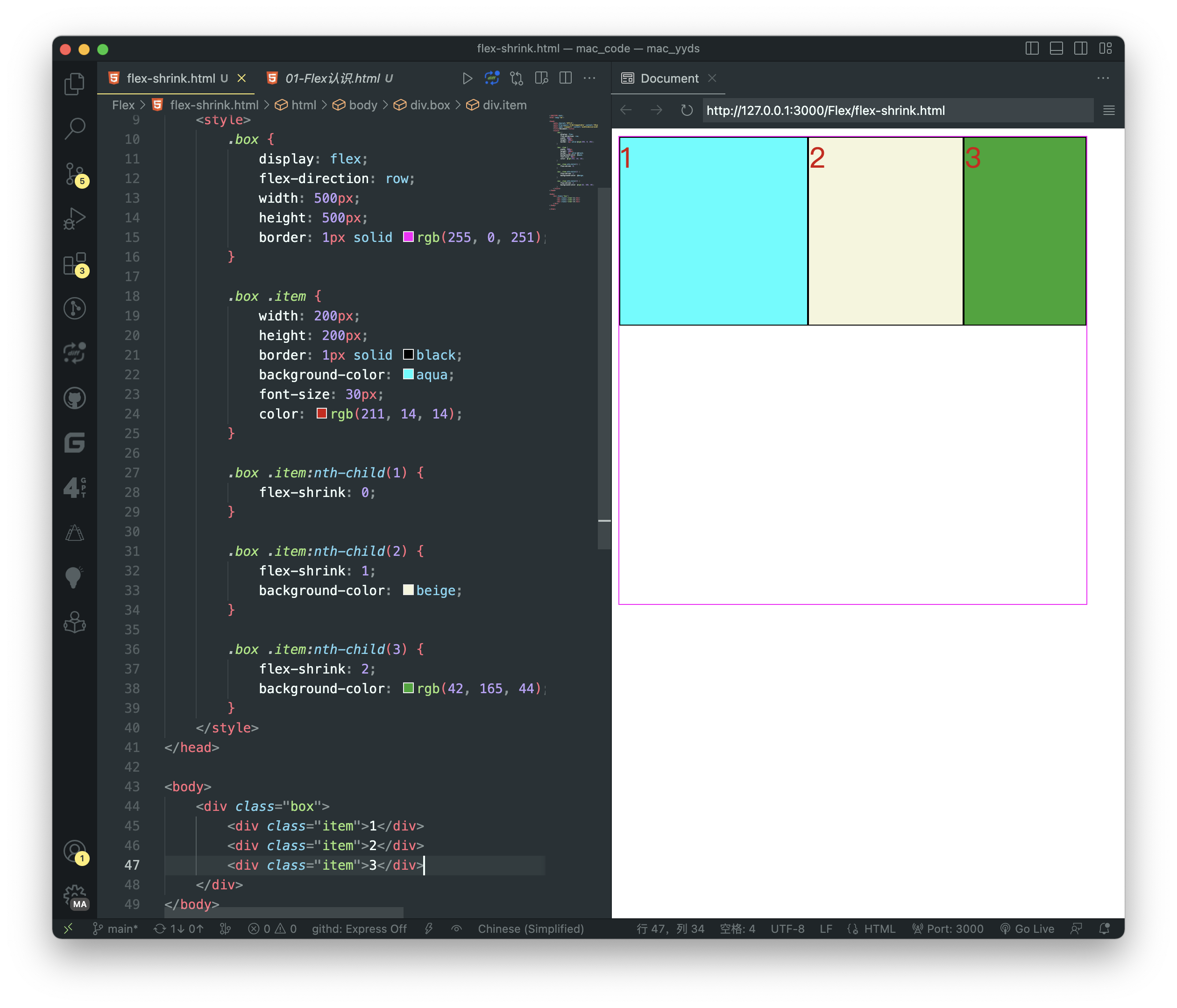The height and width of the screenshot is (1008, 1177).
Task: Open the beige color swatch on line 33
Action: click(x=408, y=590)
